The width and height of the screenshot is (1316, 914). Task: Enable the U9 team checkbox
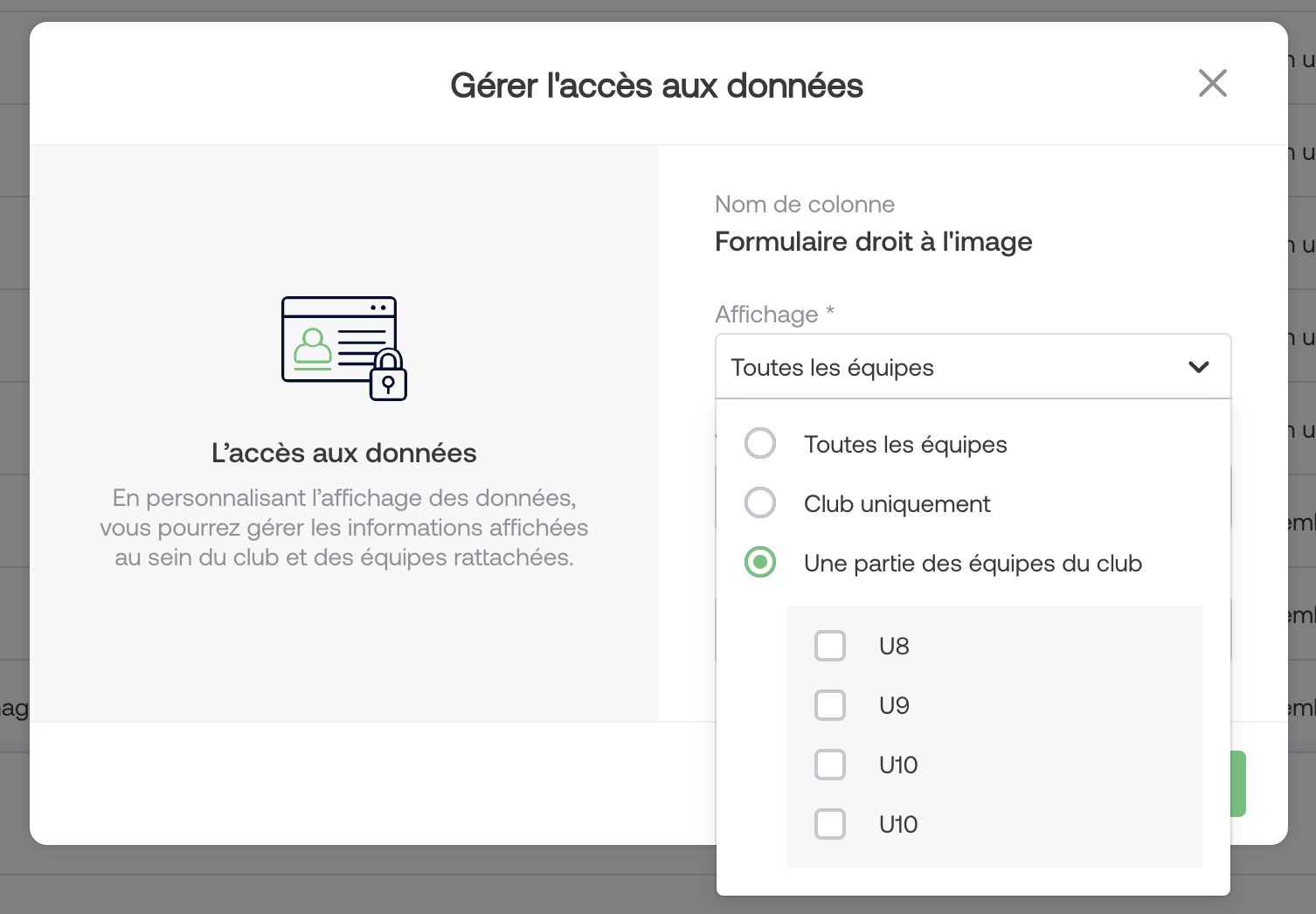pos(829,706)
